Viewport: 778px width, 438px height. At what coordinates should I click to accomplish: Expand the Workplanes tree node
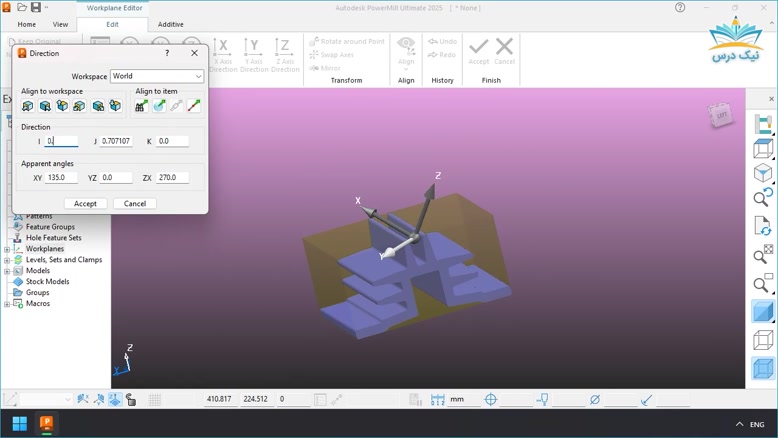coord(7,249)
